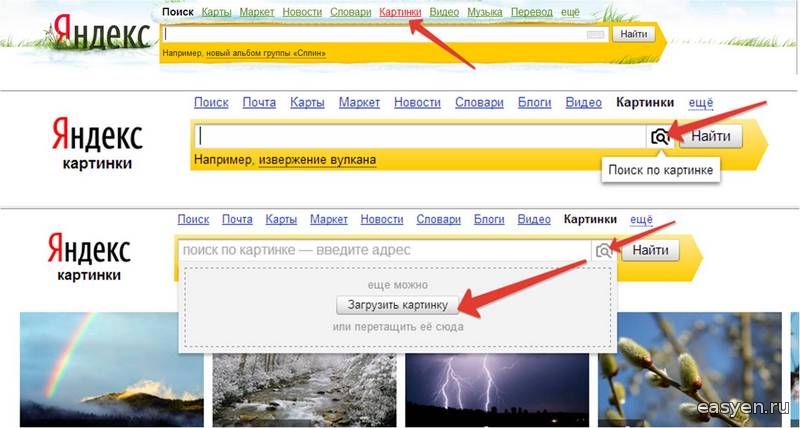Open the willow buds branch thumbnail
This screenshot has height=428, width=800.
point(690,369)
